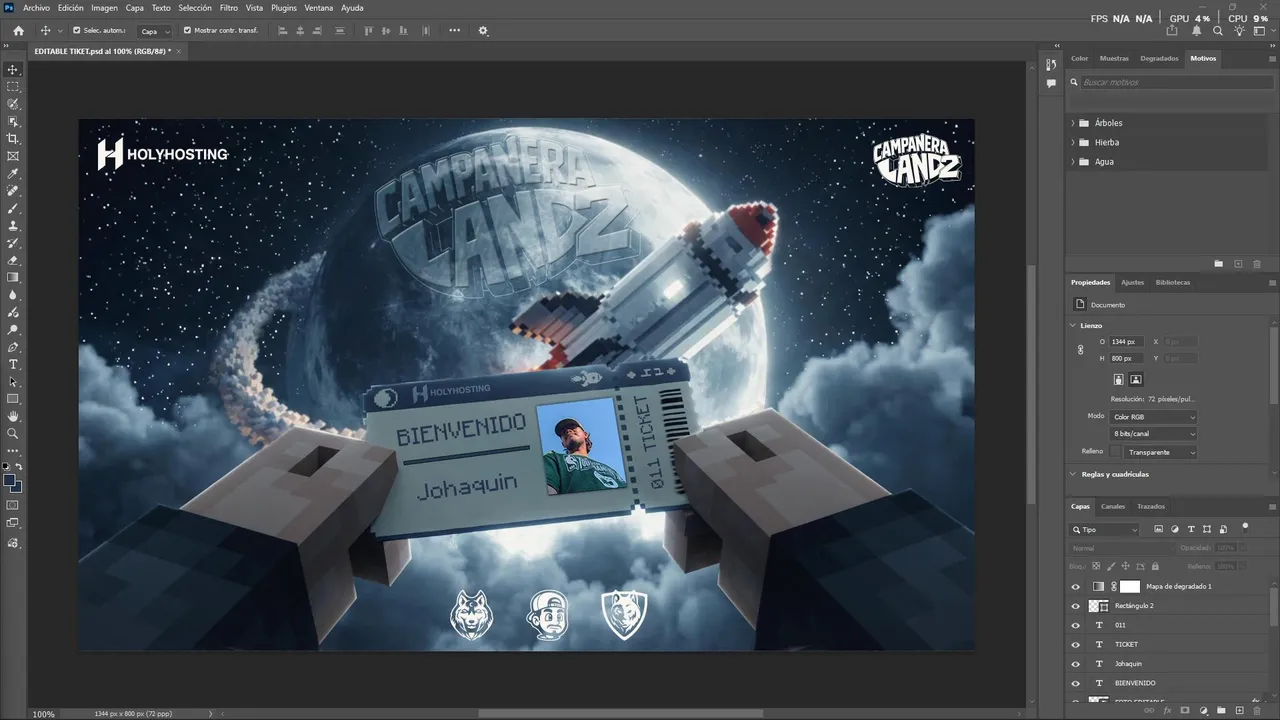Expand Reglas y cuadrículas section

(1073, 474)
